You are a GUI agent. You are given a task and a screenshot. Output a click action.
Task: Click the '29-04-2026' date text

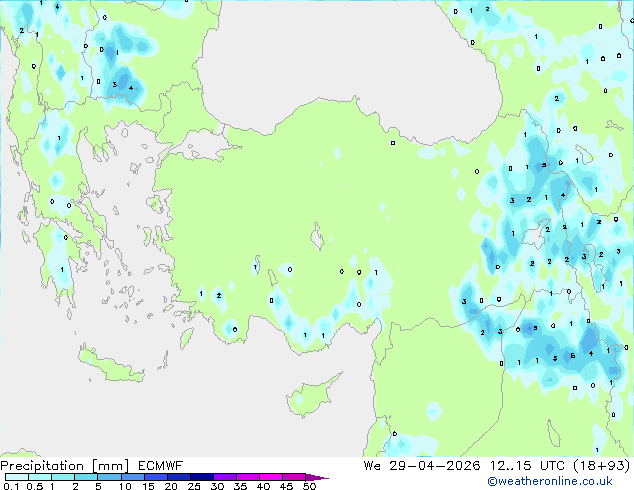pos(435,466)
